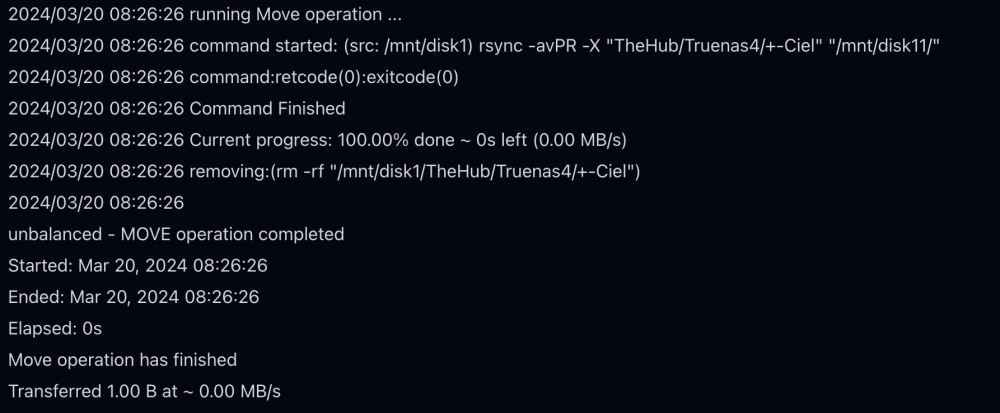Click the 'running Move operation ...' log line
The height and width of the screenshot is (413, 1000).
point(205,15)
